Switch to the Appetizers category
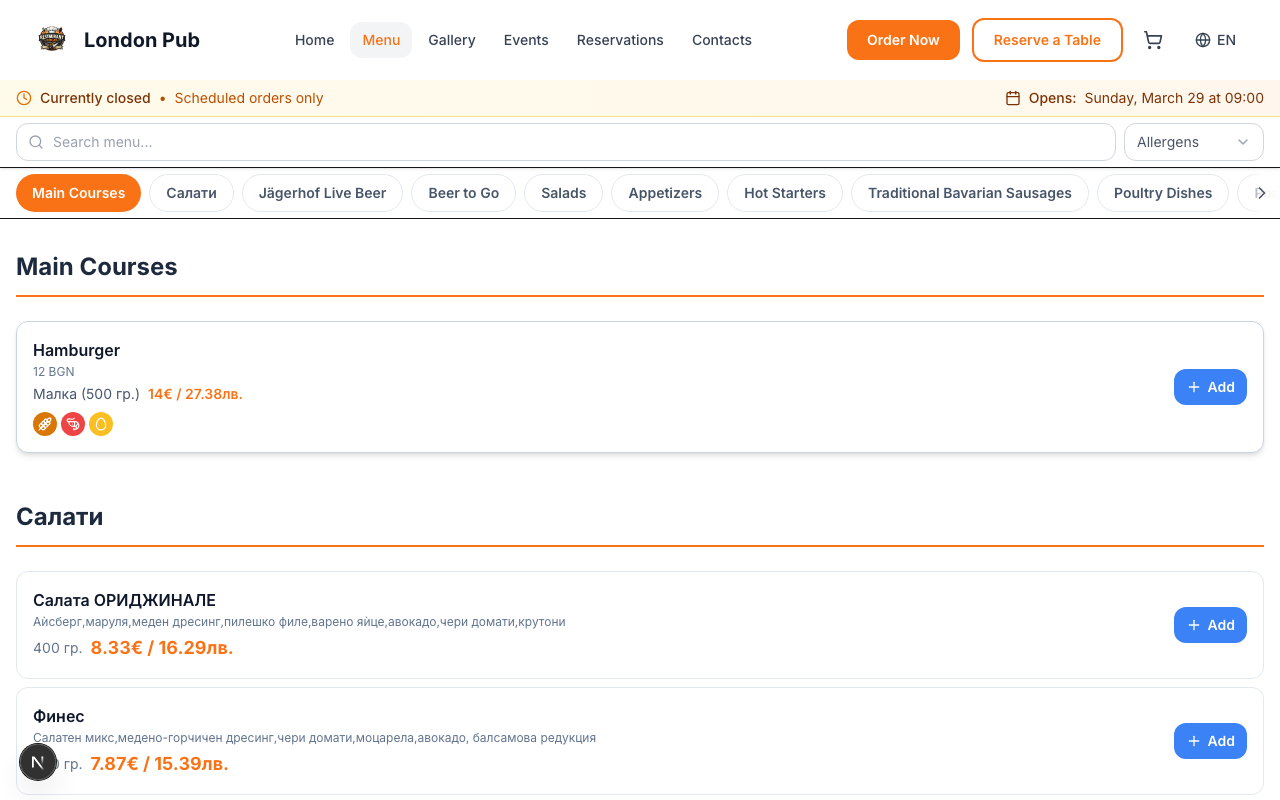The width and height of the screenshot is (1280, 800). coord(665,193)
